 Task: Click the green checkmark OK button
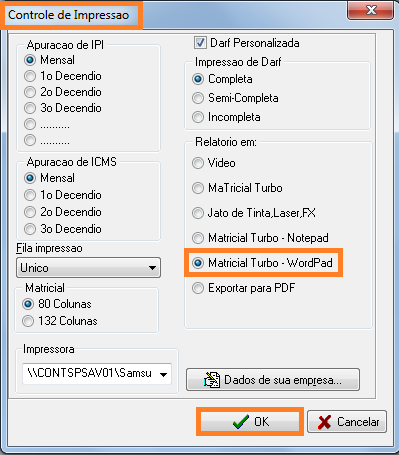[250, 422]
